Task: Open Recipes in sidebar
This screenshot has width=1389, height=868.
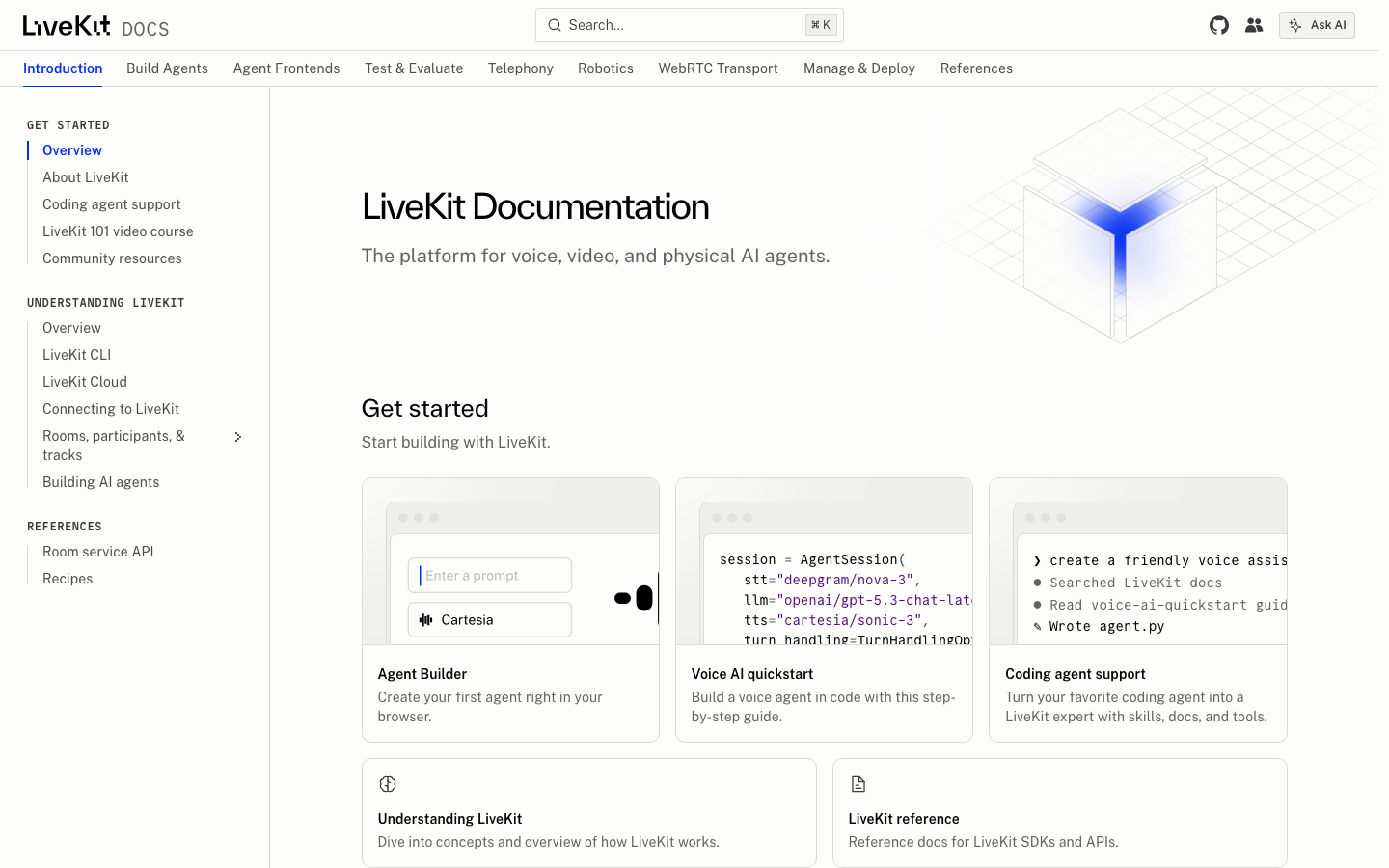Action: [x=68, y=579]
